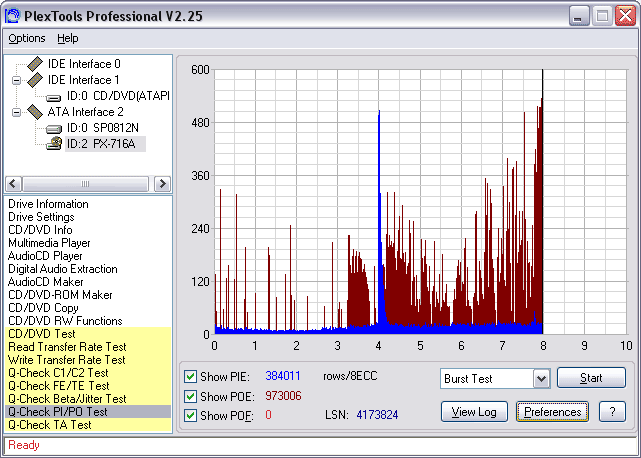The height and width of the screenshot is (458, 641).
Task: Select the IDE Interface 0 chip icon
Action: [35, 64]
